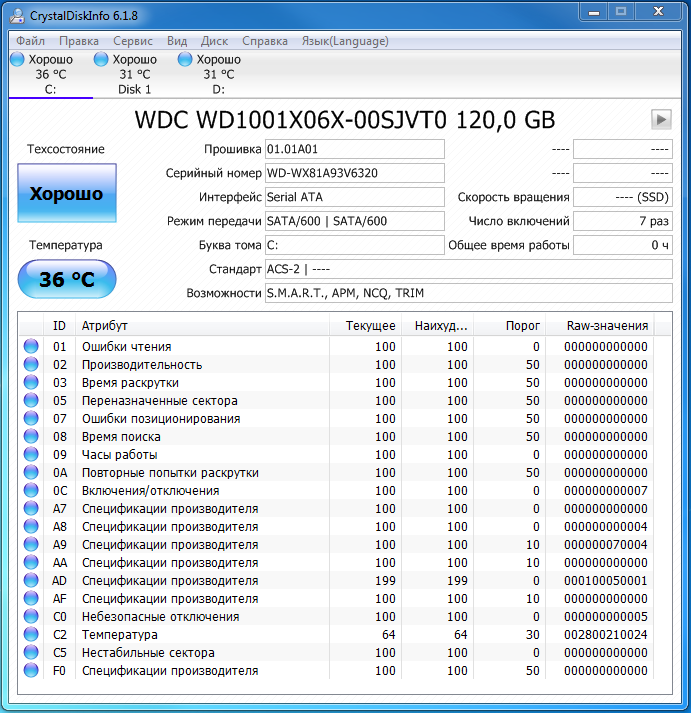
Task: Open the Справка menu
Action: (265, 41)
